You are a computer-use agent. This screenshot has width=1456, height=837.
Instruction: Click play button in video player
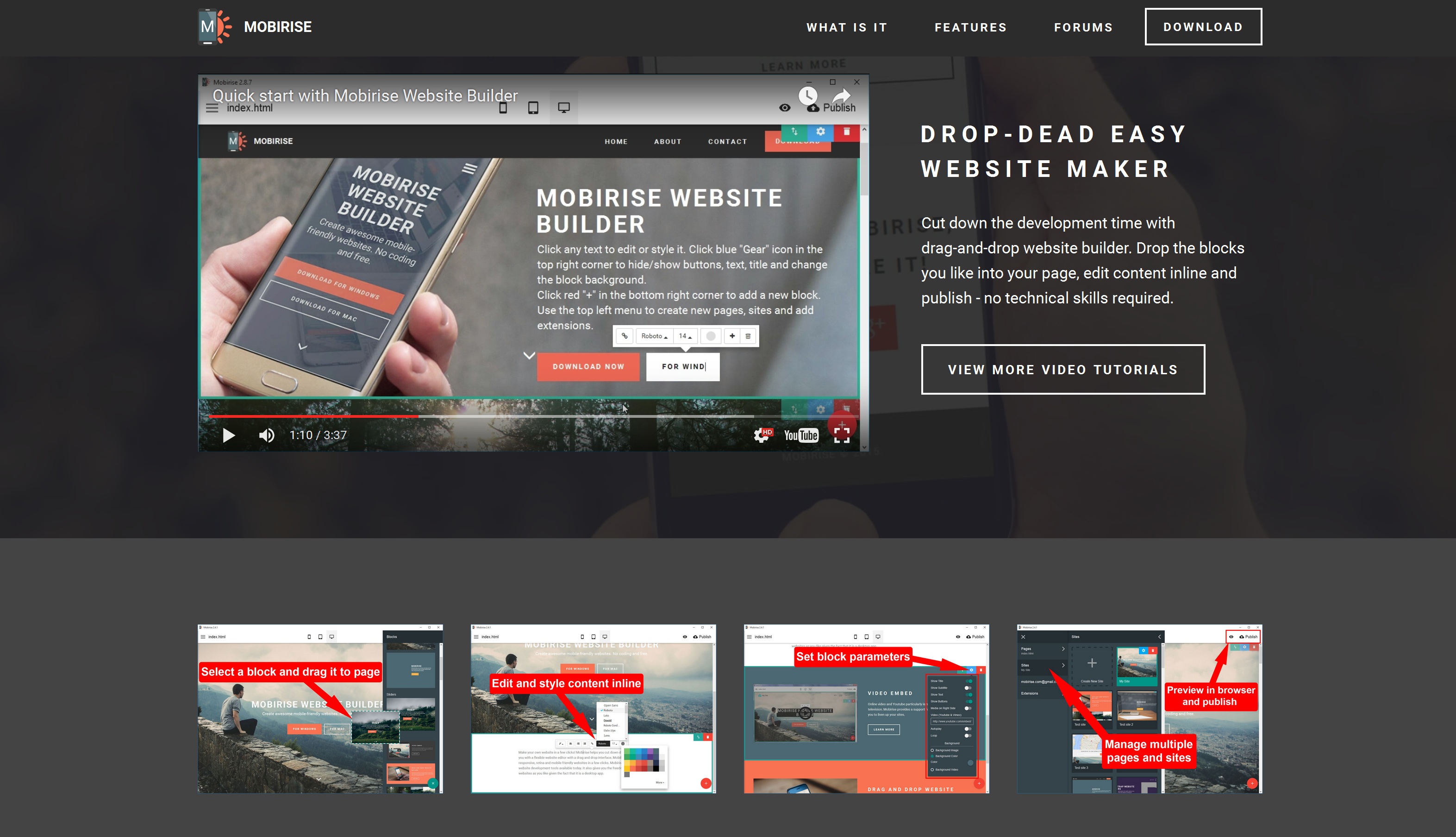click(x=227, y=435)
